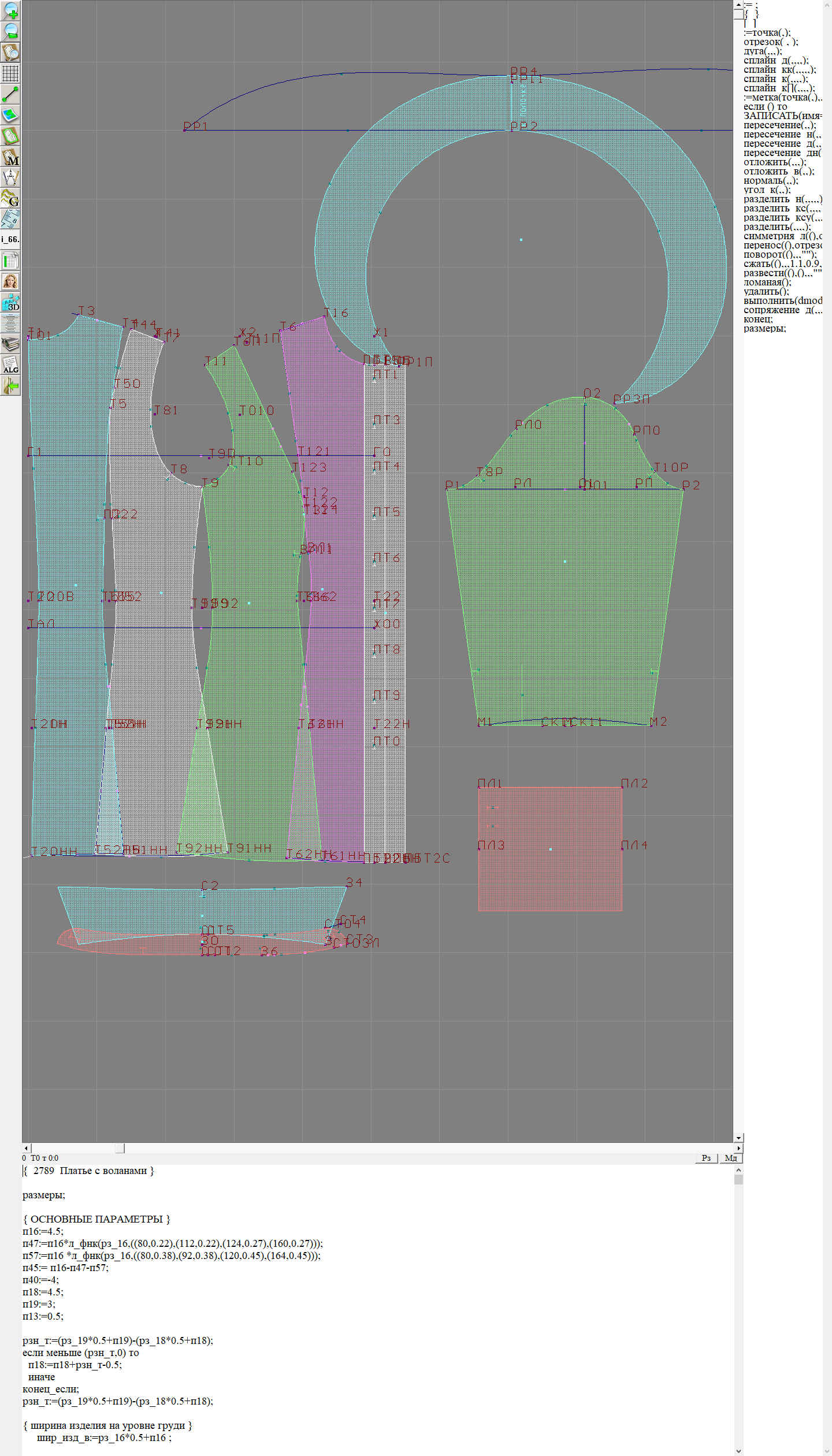Choose 'ломаная();' in the operator list

coord(767,282)
